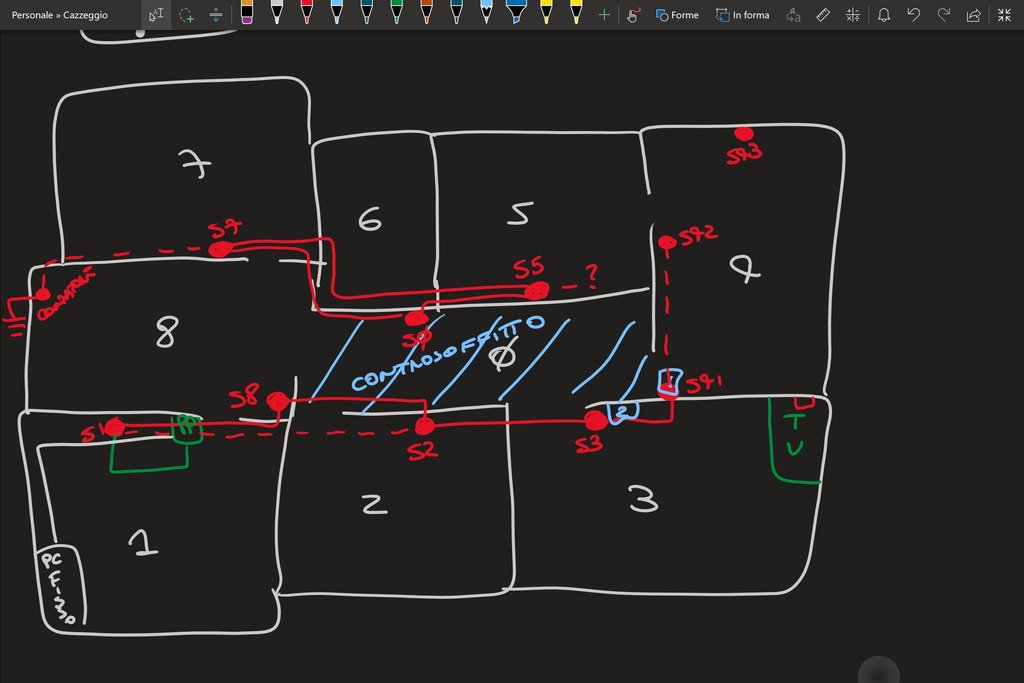
Task: Select the text selection/type tool
Action: click(x=155, y=15)
